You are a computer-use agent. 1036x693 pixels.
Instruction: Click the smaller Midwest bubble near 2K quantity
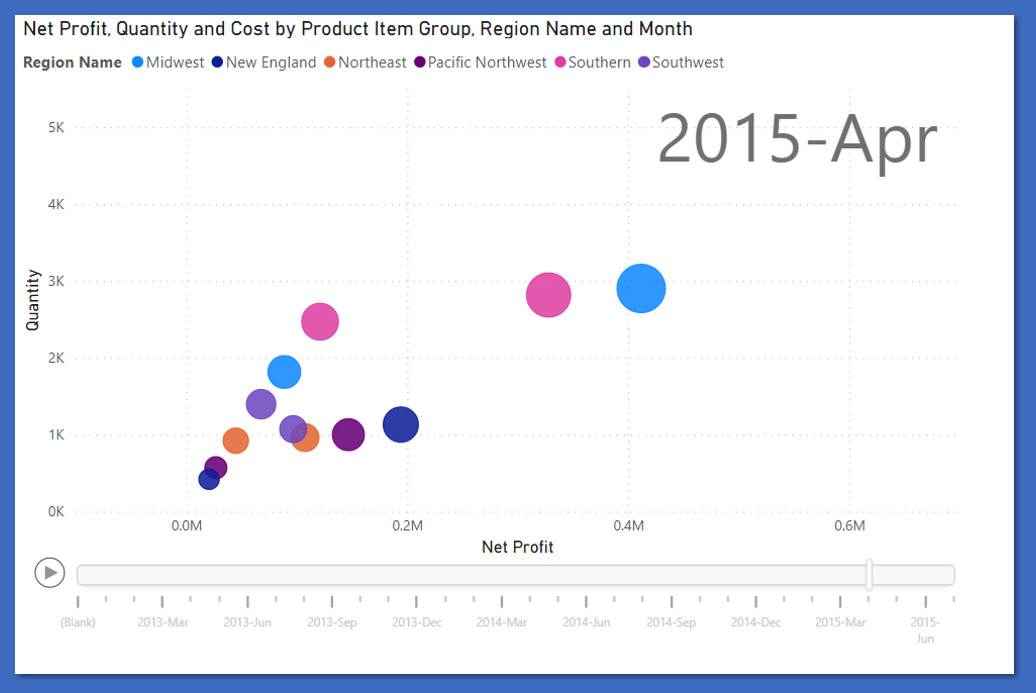pyautogui.click(x=285, y=372)
